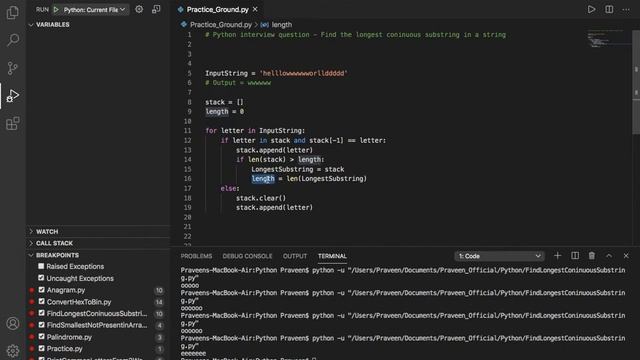
Task: Open the Search view in activity bar
Action: (x=13, y=40)
